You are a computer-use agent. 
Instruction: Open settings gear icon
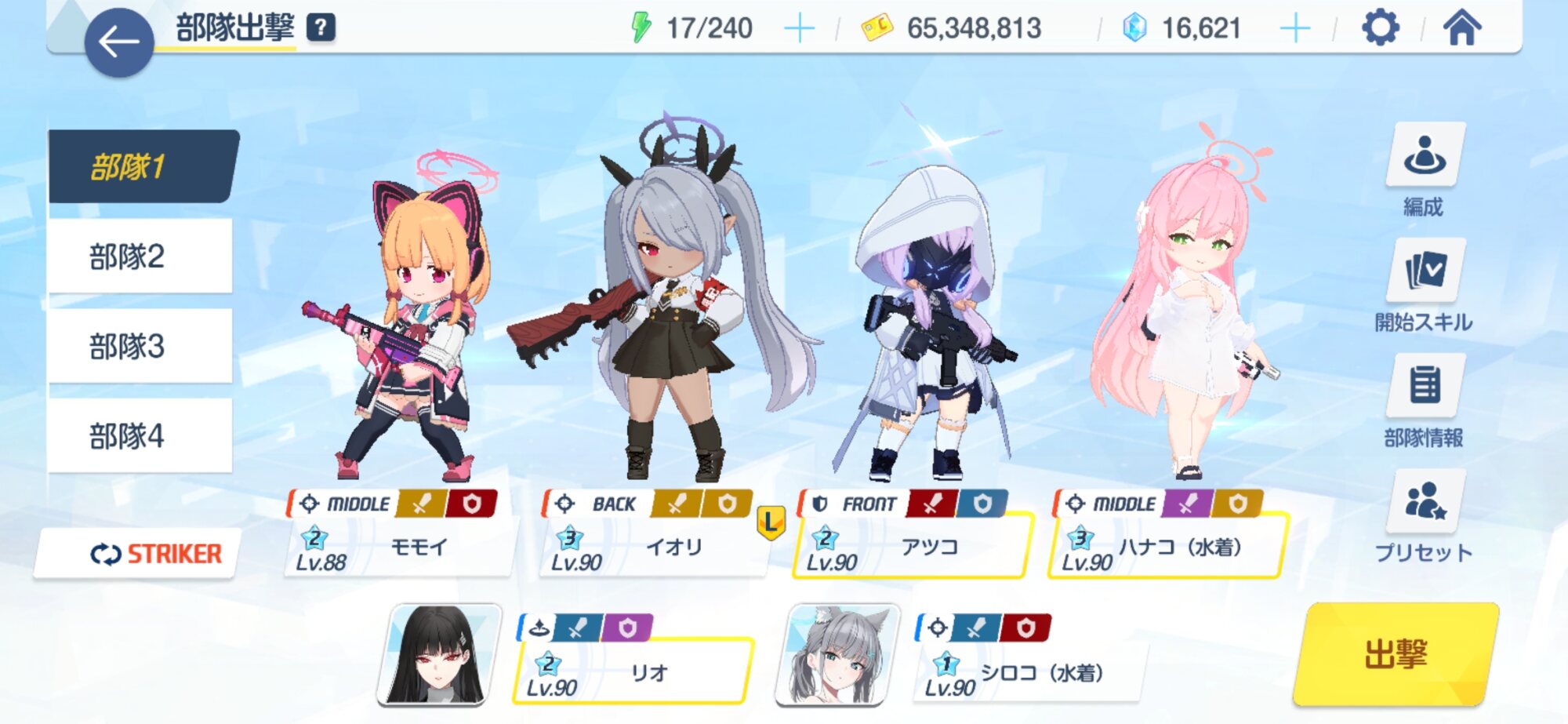coord(1380,28)
